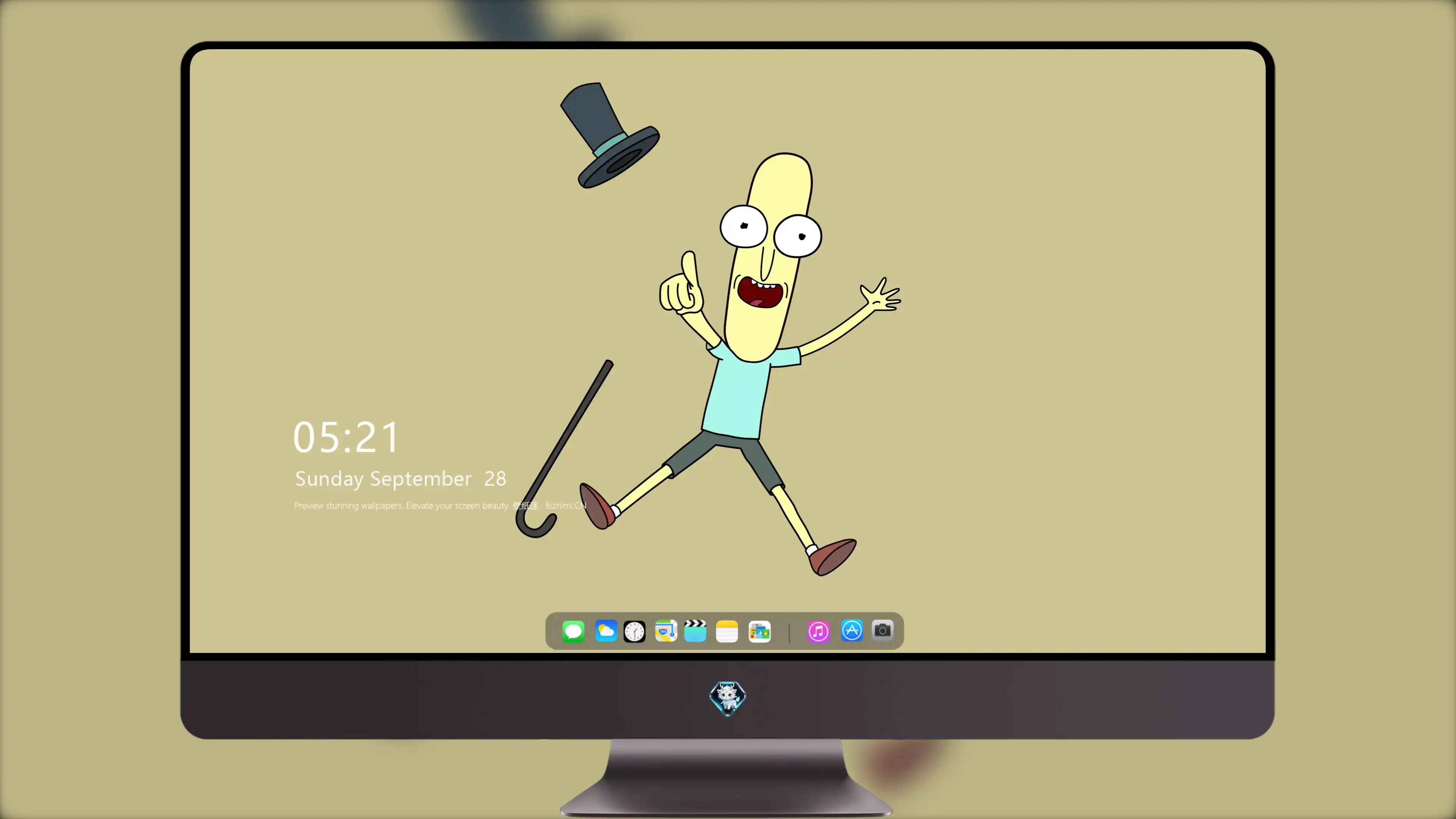This screenshot has width=1456, height=819.
Task: Click the 05:21 clock display
Action: click(346, 438)
